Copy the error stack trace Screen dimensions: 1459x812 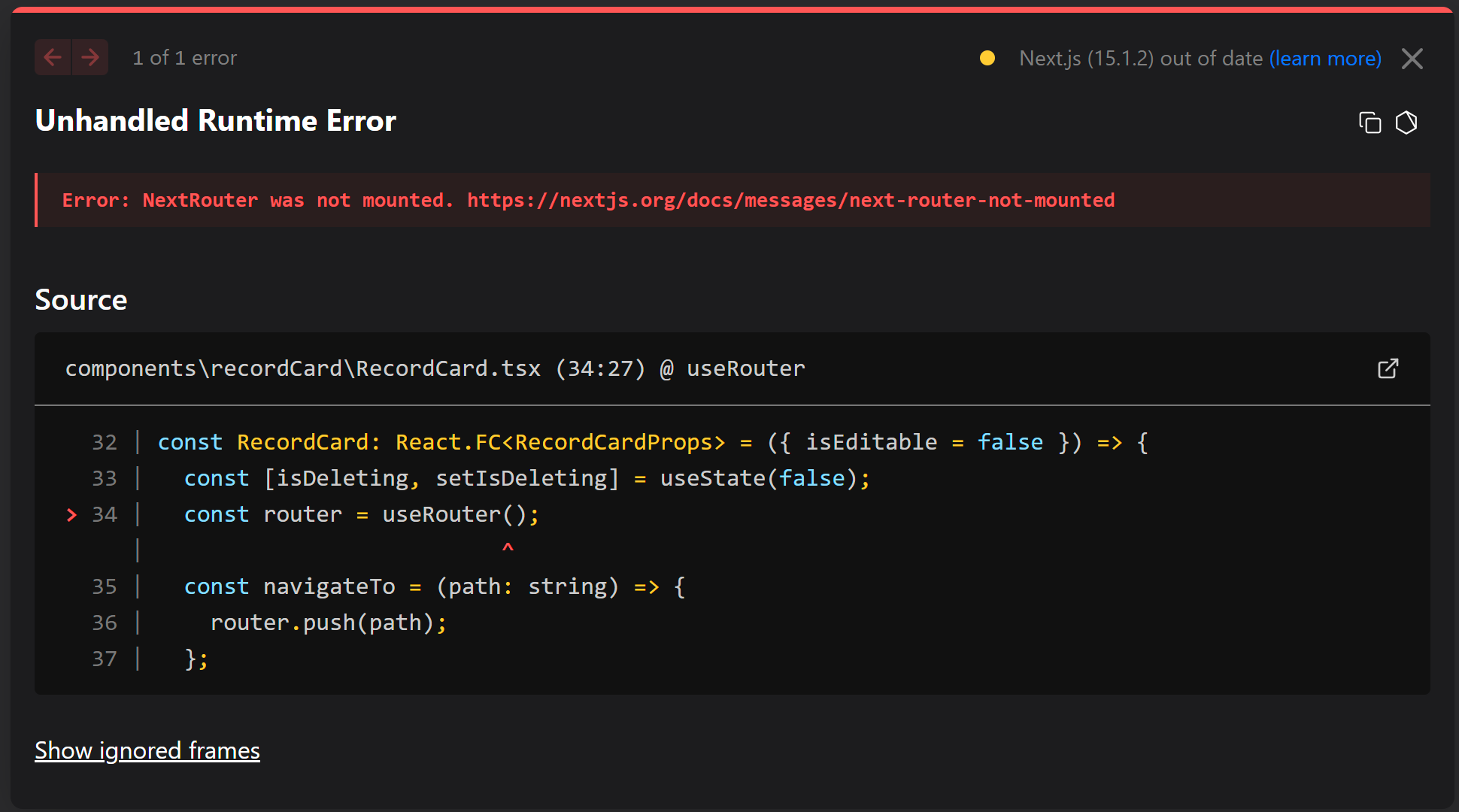[1370, 123]
